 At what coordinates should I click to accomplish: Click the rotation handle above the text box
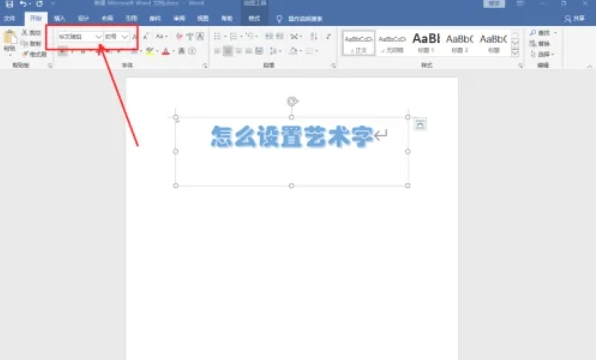tap(292, 101)
